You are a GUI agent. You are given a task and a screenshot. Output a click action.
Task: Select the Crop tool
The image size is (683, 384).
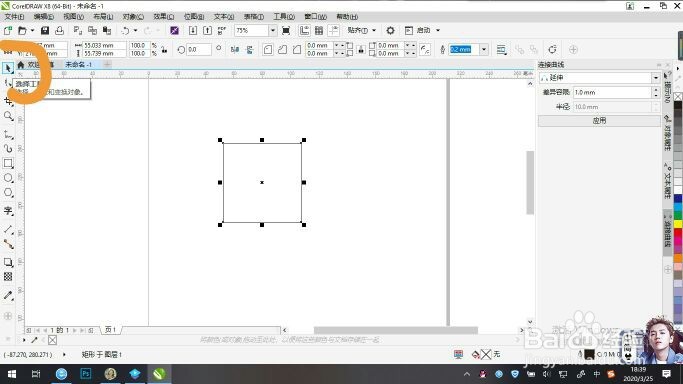(x=8, y=101)
